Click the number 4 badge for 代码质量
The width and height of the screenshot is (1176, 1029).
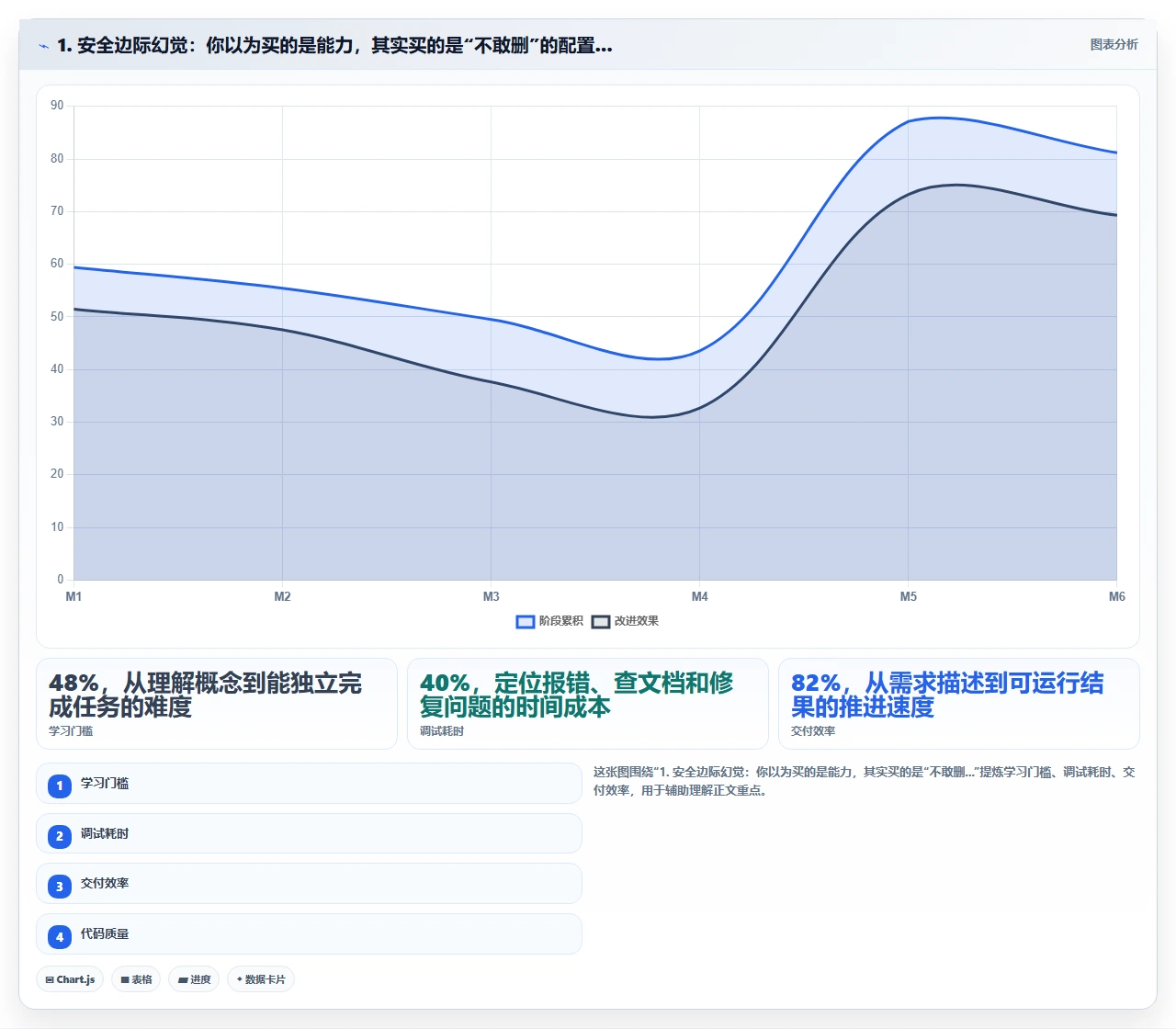coord(60,936)
